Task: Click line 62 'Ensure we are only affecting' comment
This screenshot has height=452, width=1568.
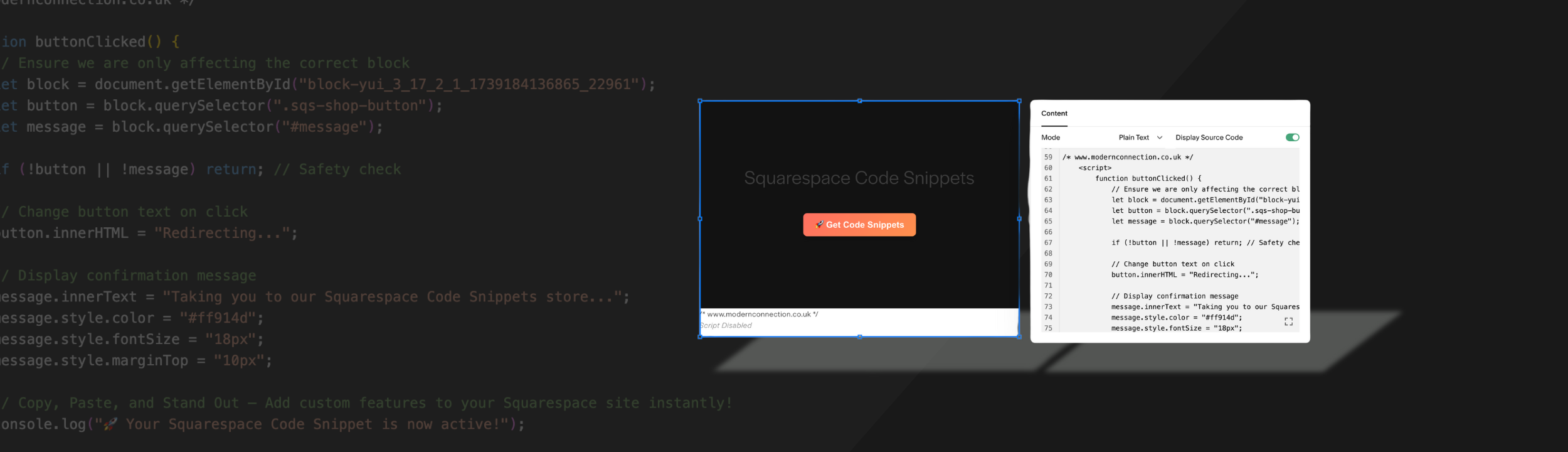Action: click(1205, 189)
